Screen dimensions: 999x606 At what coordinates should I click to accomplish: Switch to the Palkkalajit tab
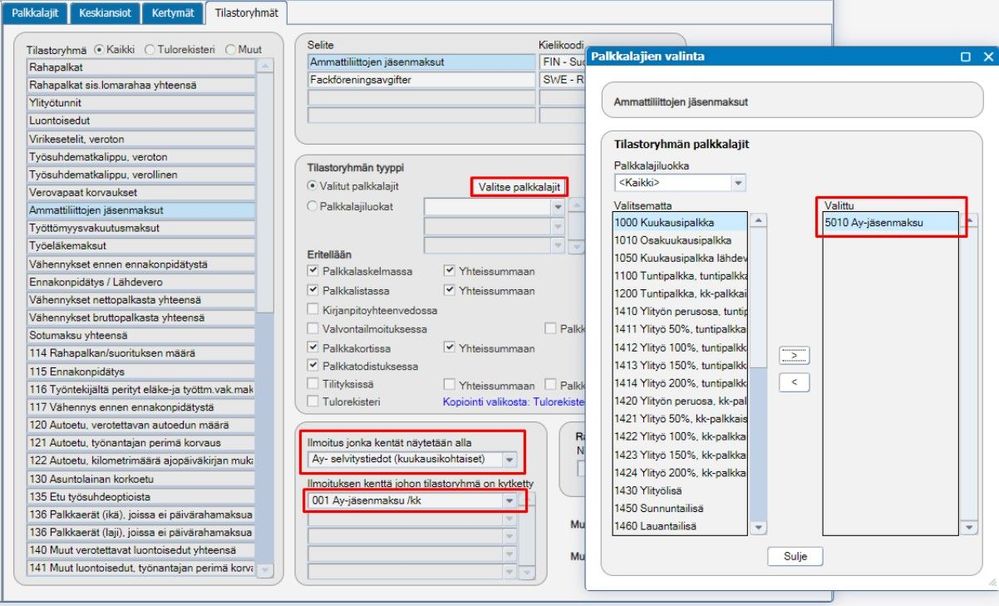point(35,12)
